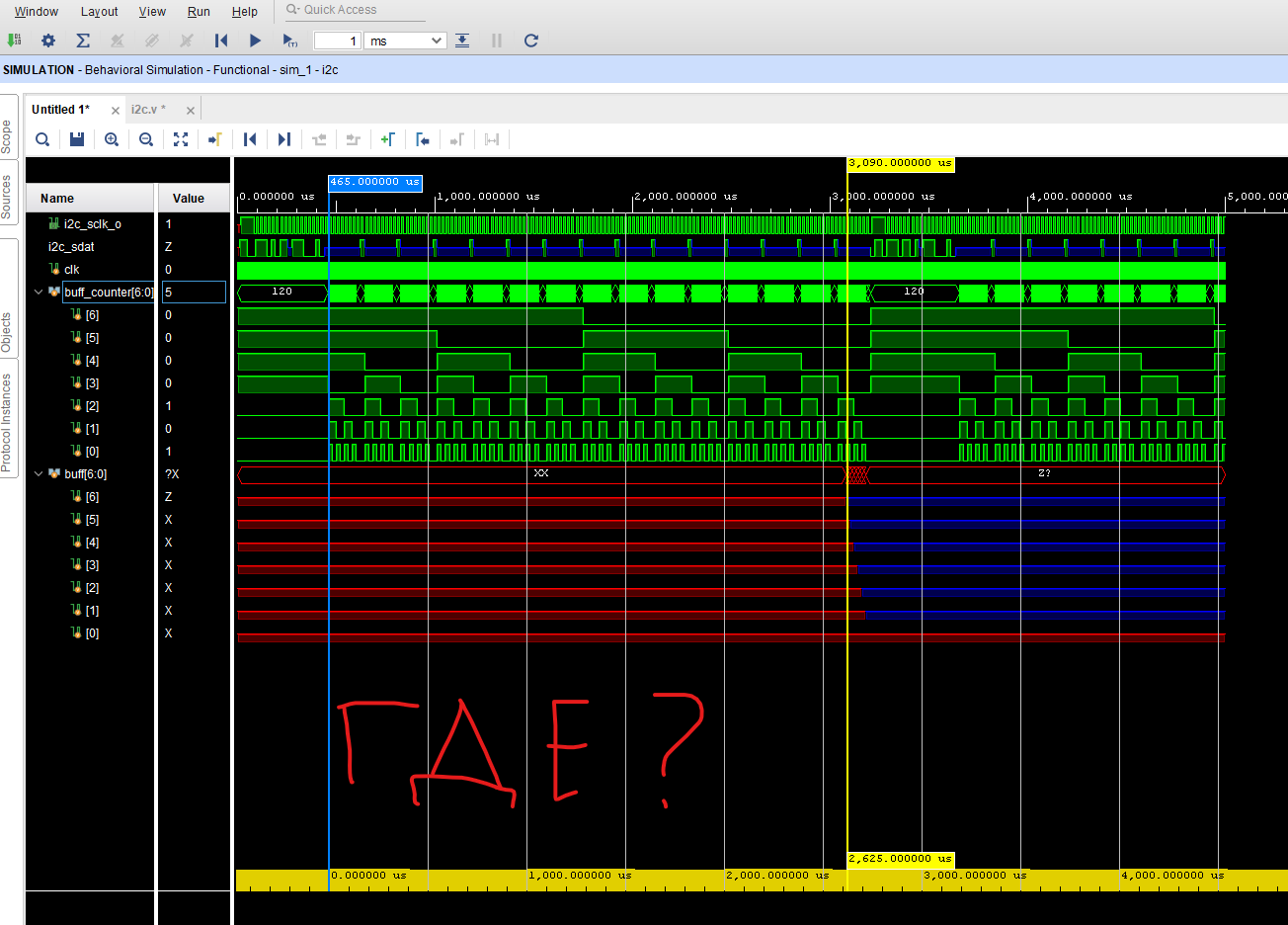Select the i2c_sdat signal name

(x=71, y=247)
